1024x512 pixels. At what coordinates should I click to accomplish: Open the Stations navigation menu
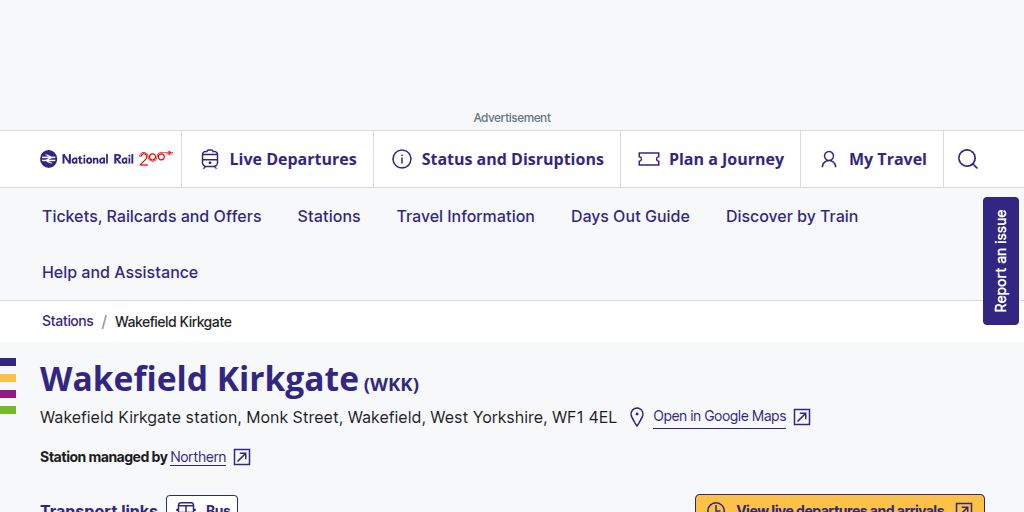point(329,216)
